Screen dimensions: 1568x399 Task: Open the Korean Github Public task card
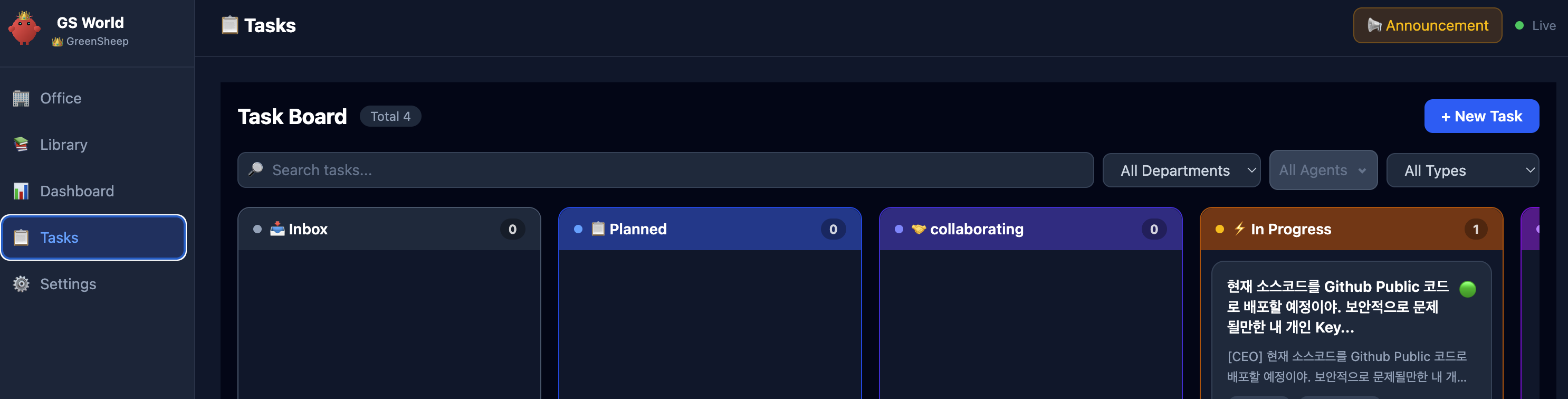point(1339,329)
